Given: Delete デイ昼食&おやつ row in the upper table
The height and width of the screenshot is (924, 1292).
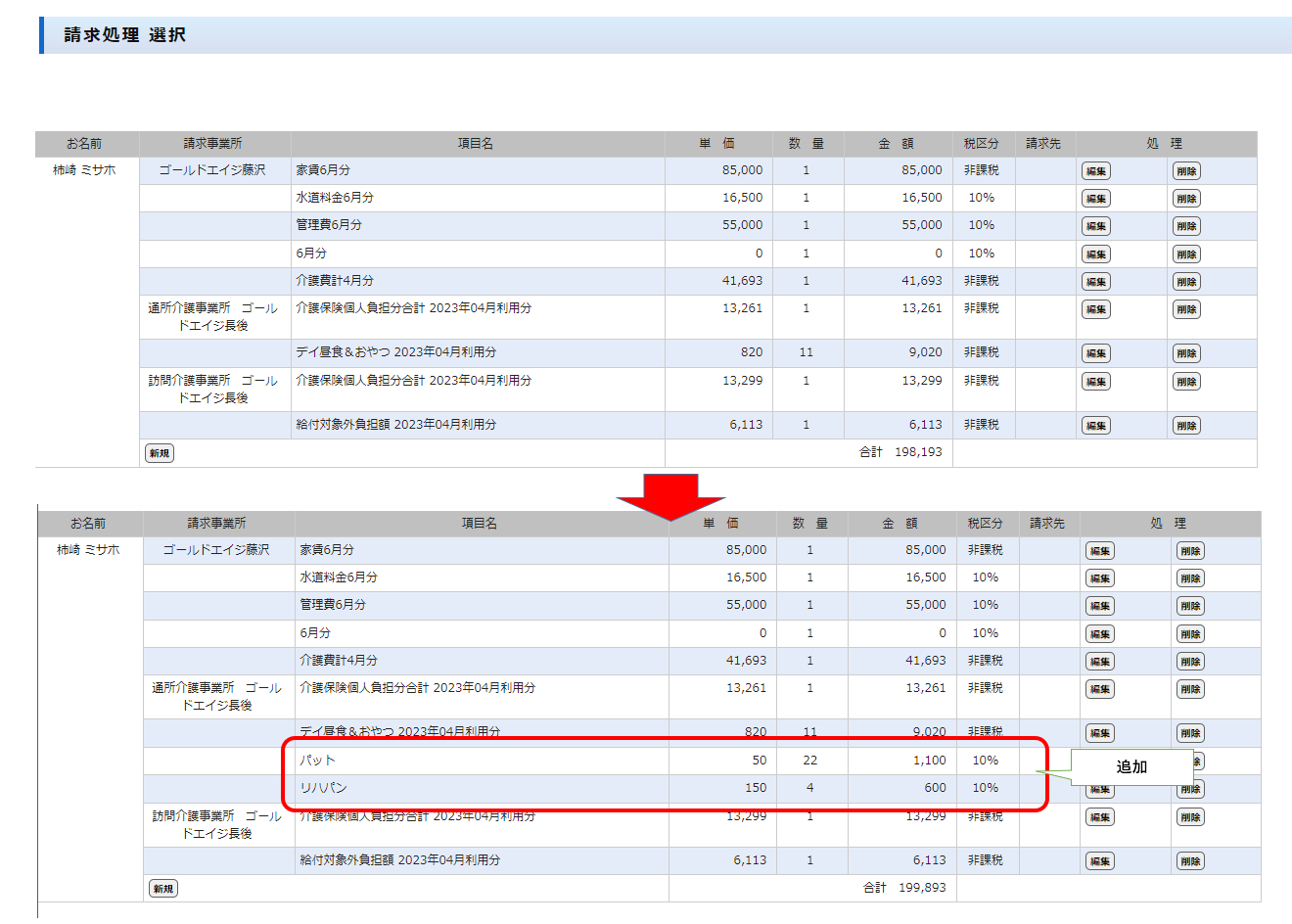Looking at the screenshot, I should pyautogui.click(x=1186, y=353).
